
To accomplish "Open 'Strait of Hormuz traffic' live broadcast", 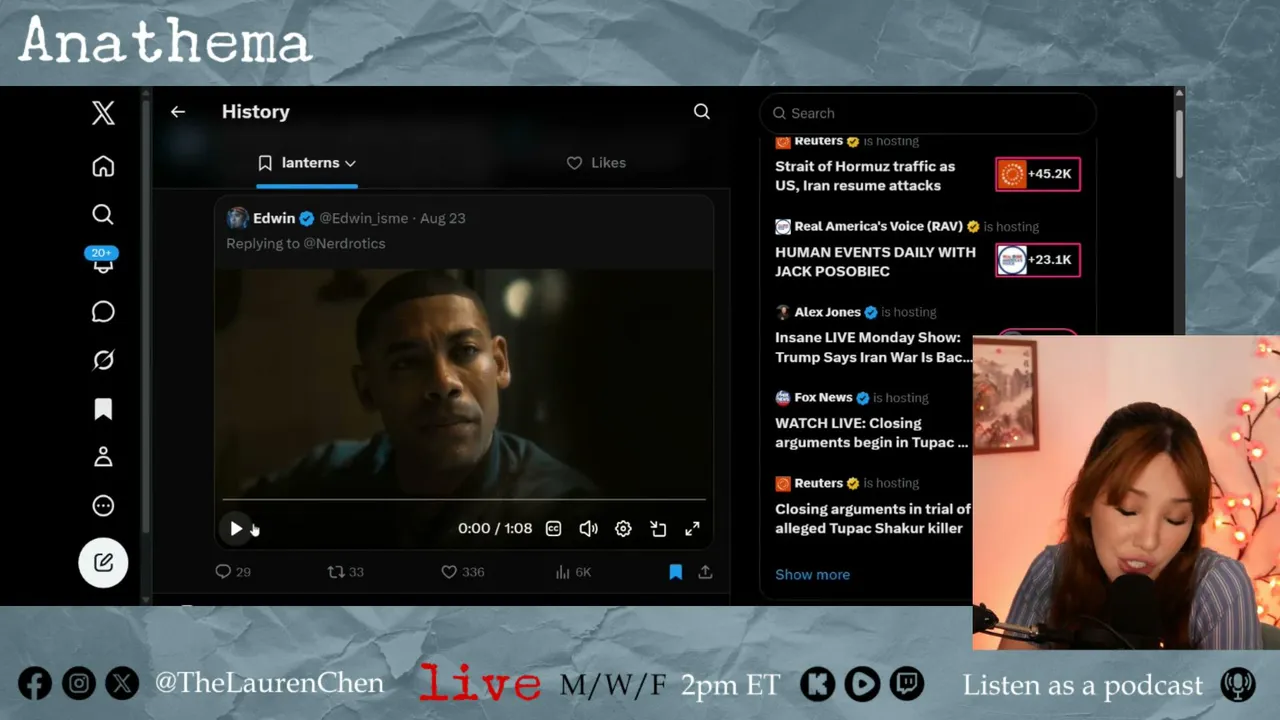I will click(865, 176).
